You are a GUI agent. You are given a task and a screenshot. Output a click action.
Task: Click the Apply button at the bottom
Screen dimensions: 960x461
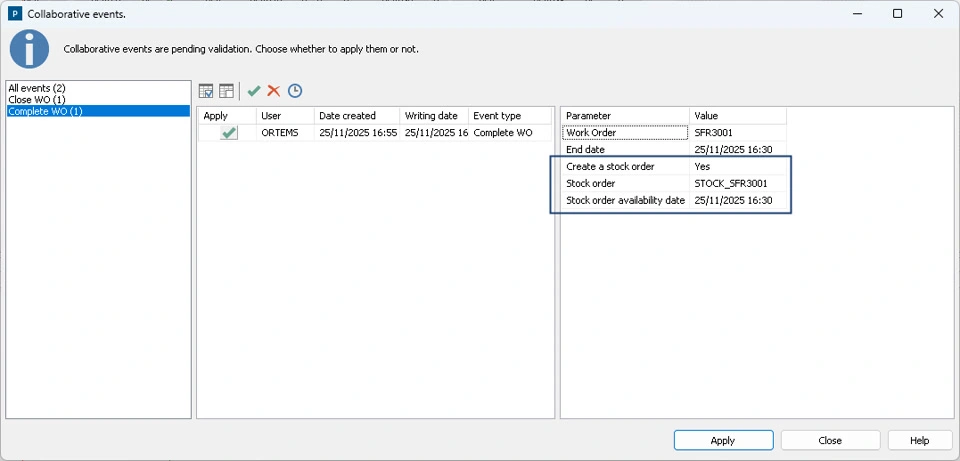pos(723,440)
